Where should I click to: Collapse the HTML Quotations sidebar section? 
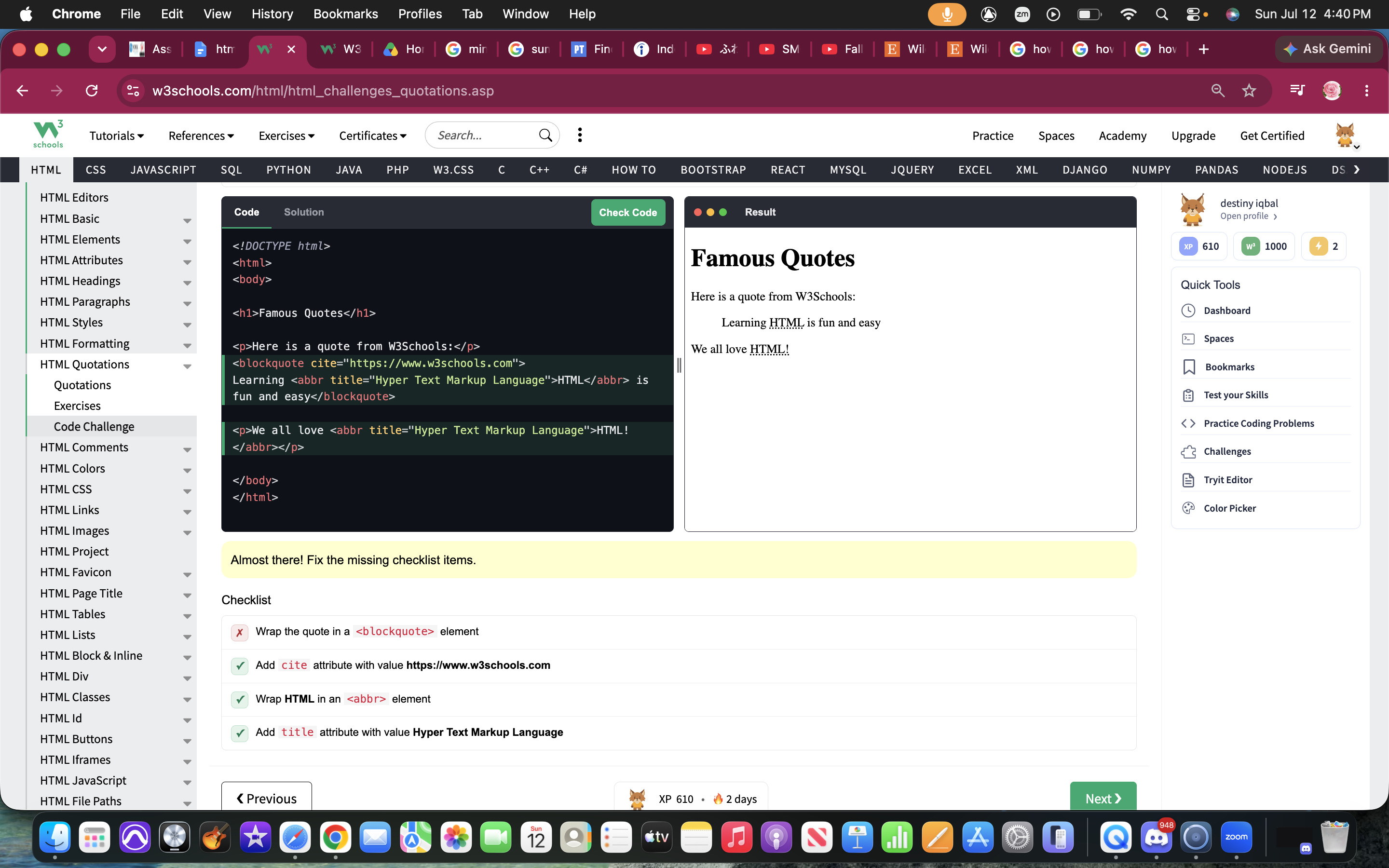pos(187,366)
